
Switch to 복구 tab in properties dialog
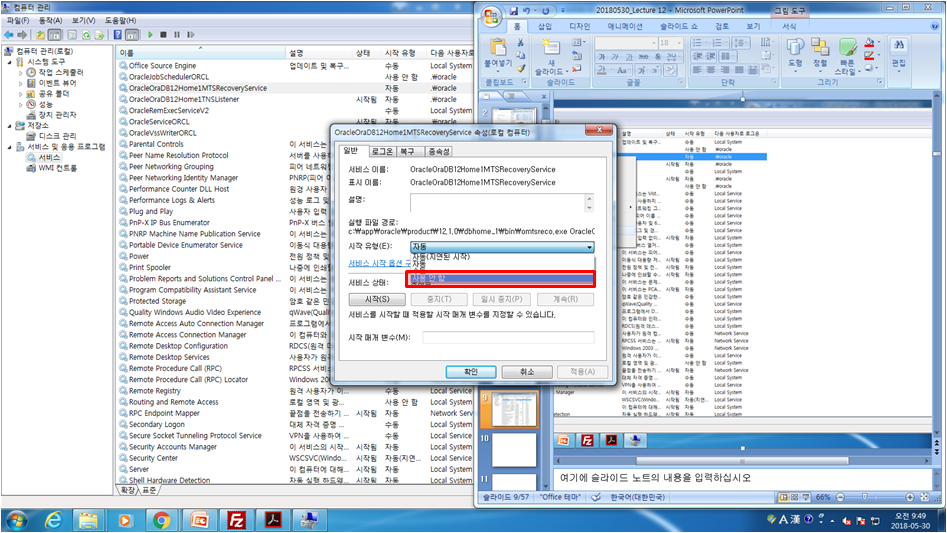point(408,152)
